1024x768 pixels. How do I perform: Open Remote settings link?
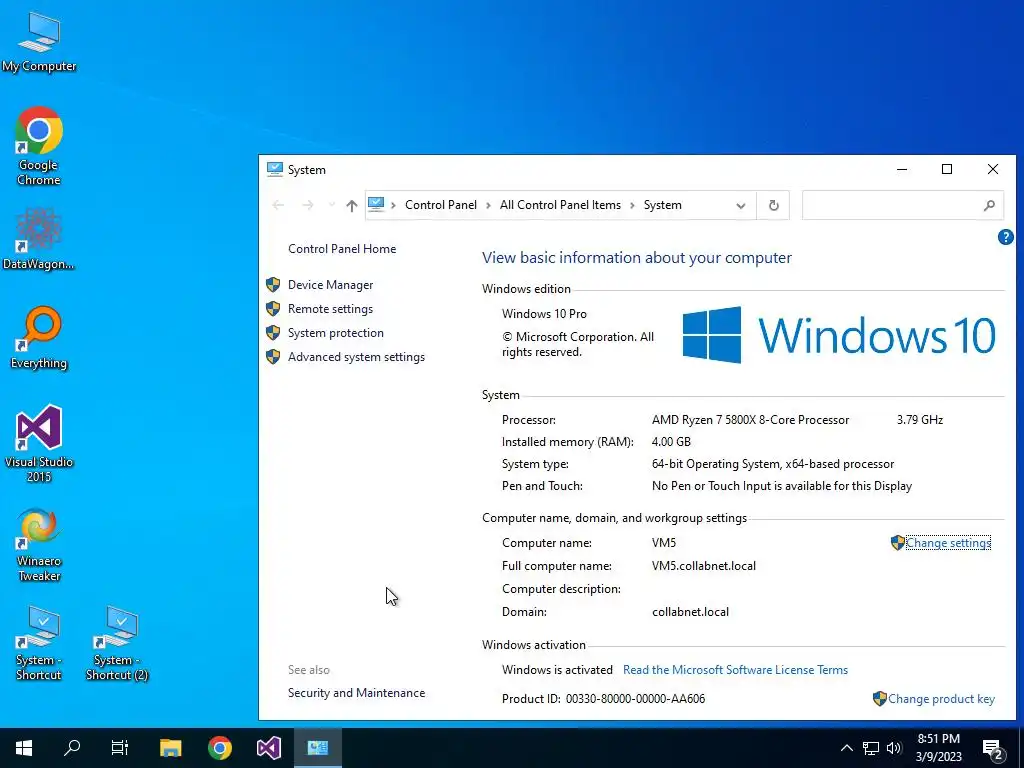pos(330,309)
